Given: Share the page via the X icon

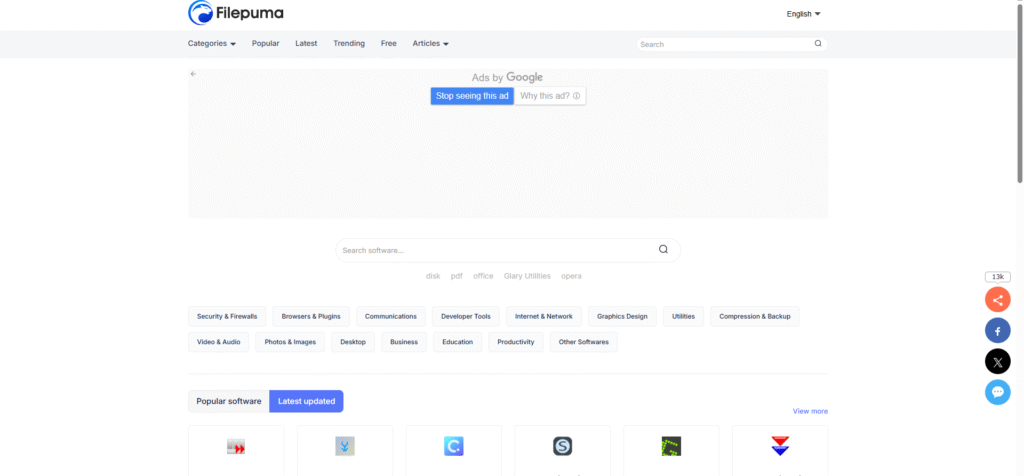Looking at the screenshot, I should 997,361.
